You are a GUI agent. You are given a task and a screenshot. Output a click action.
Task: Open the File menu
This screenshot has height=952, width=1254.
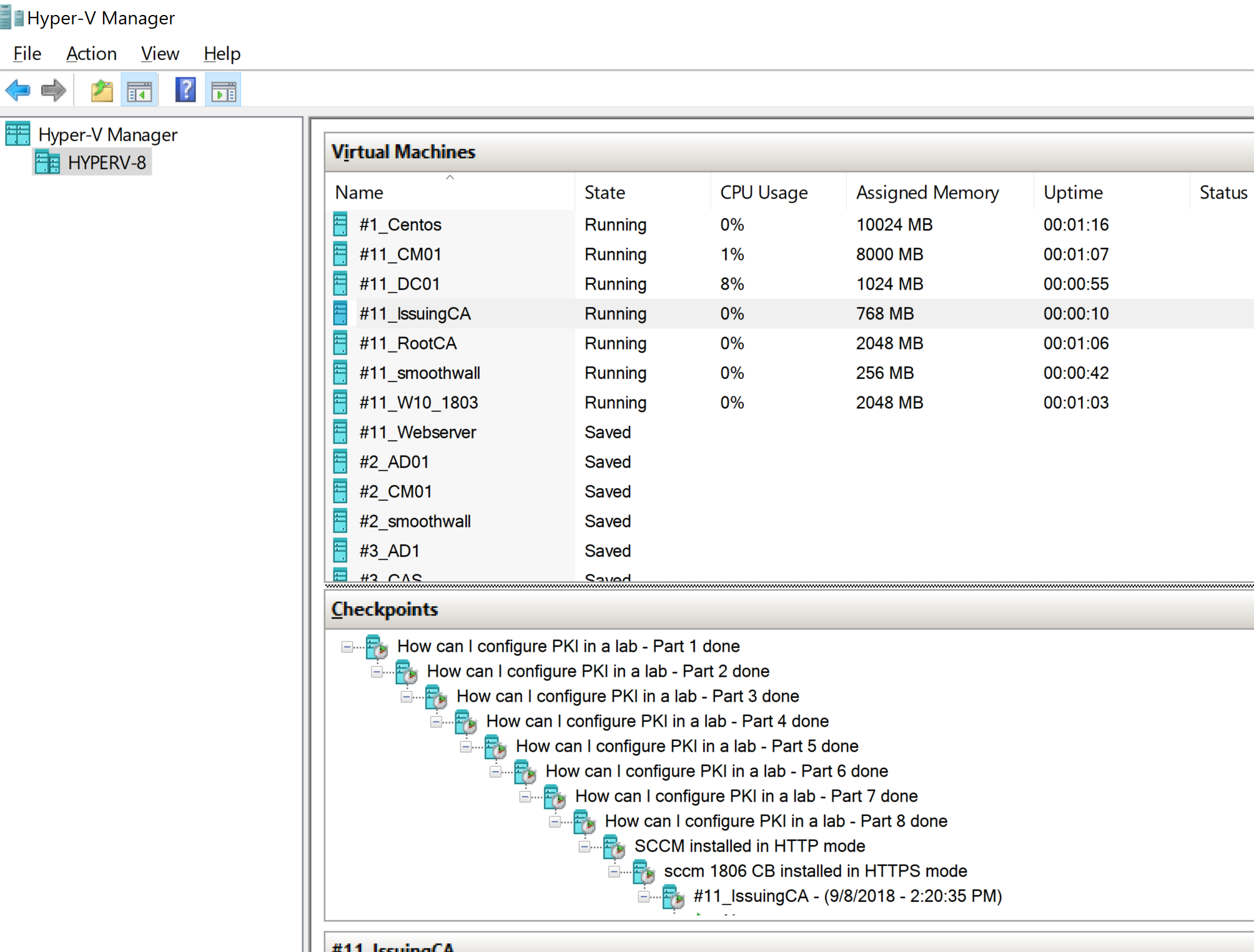click(x=27, y=54)
